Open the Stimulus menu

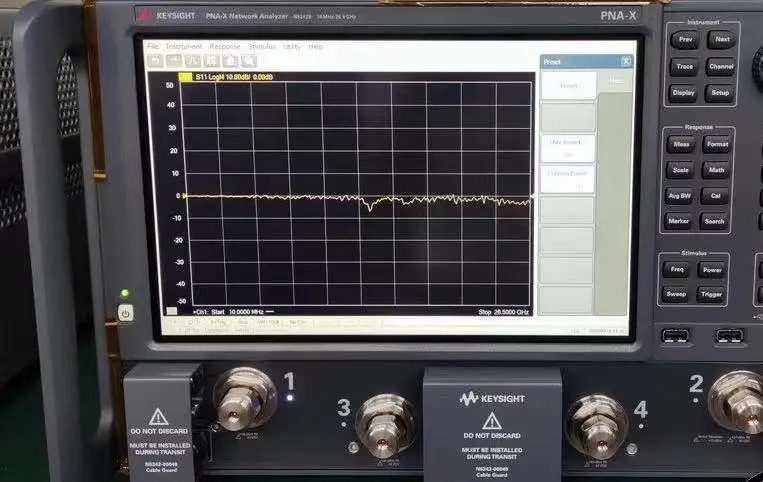tap(262, 46)
